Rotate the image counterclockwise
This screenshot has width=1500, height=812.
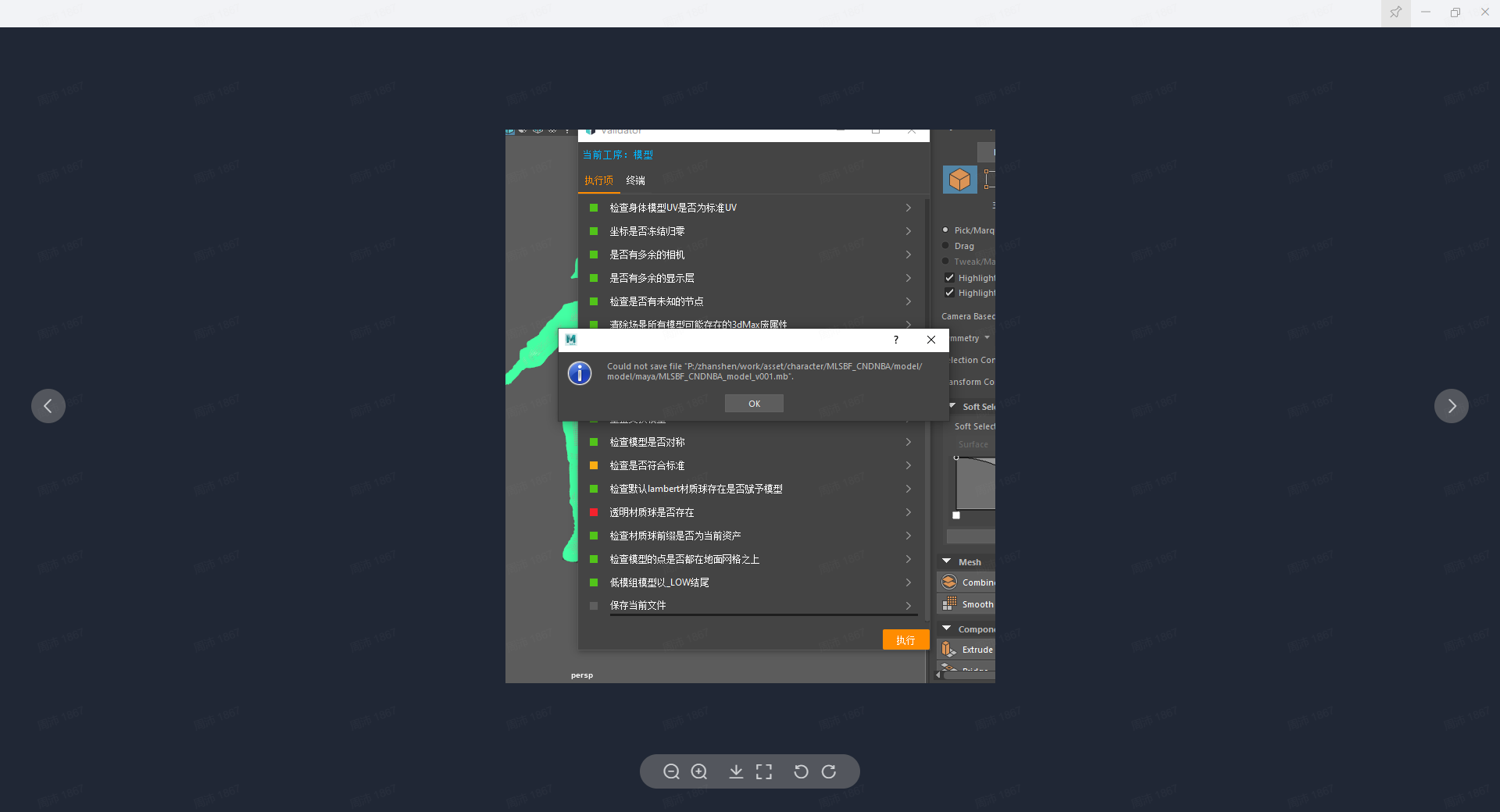801,771
